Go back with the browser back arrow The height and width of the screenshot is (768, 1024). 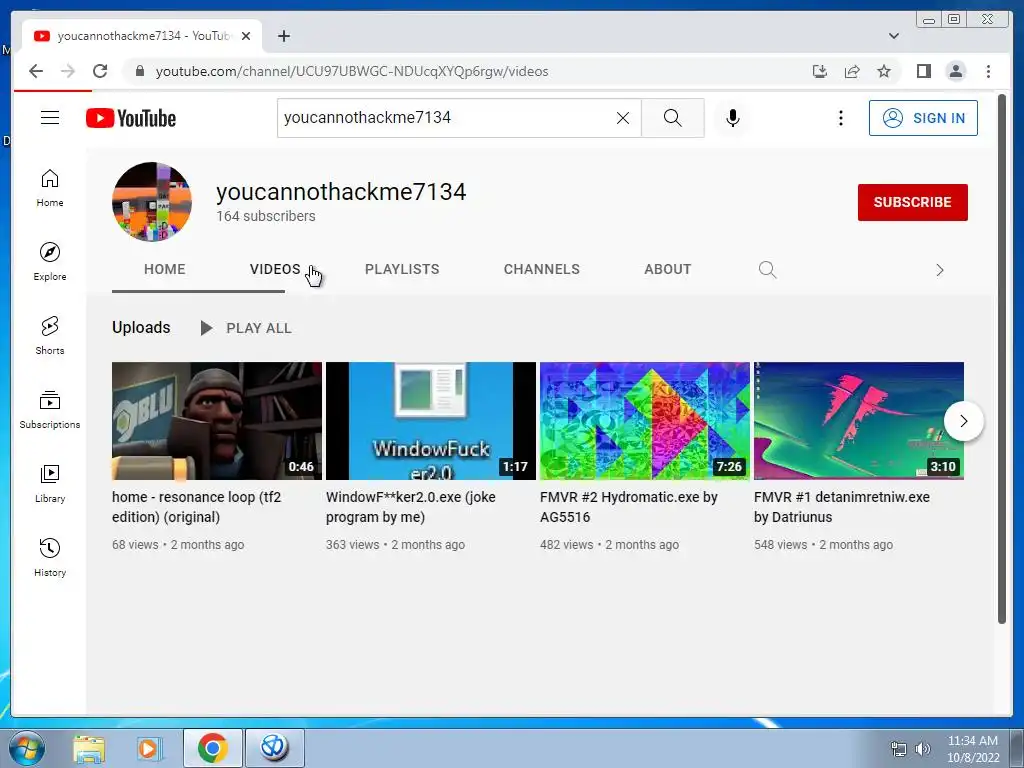tap(36, 71)
